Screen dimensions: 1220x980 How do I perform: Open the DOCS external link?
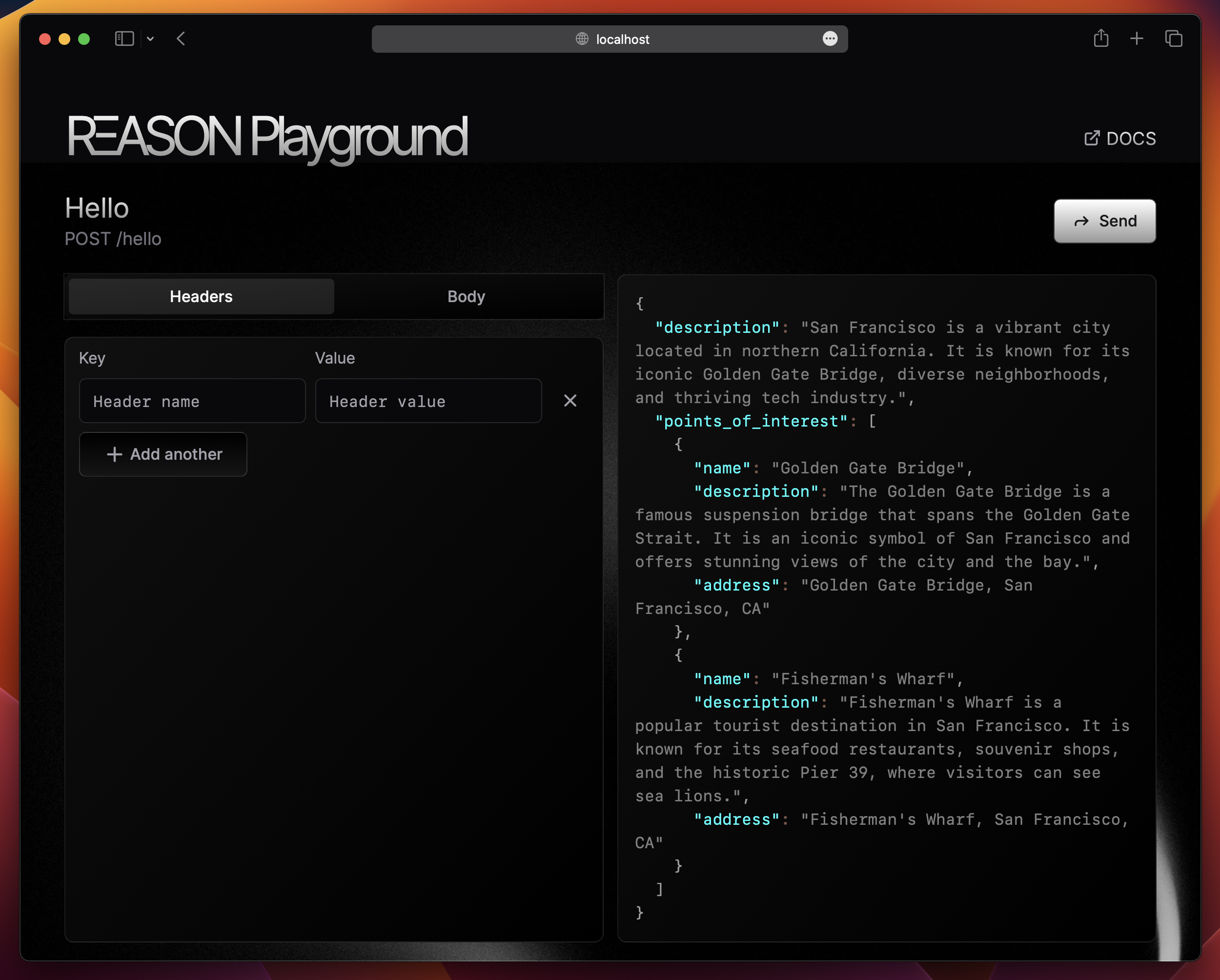1119,138
